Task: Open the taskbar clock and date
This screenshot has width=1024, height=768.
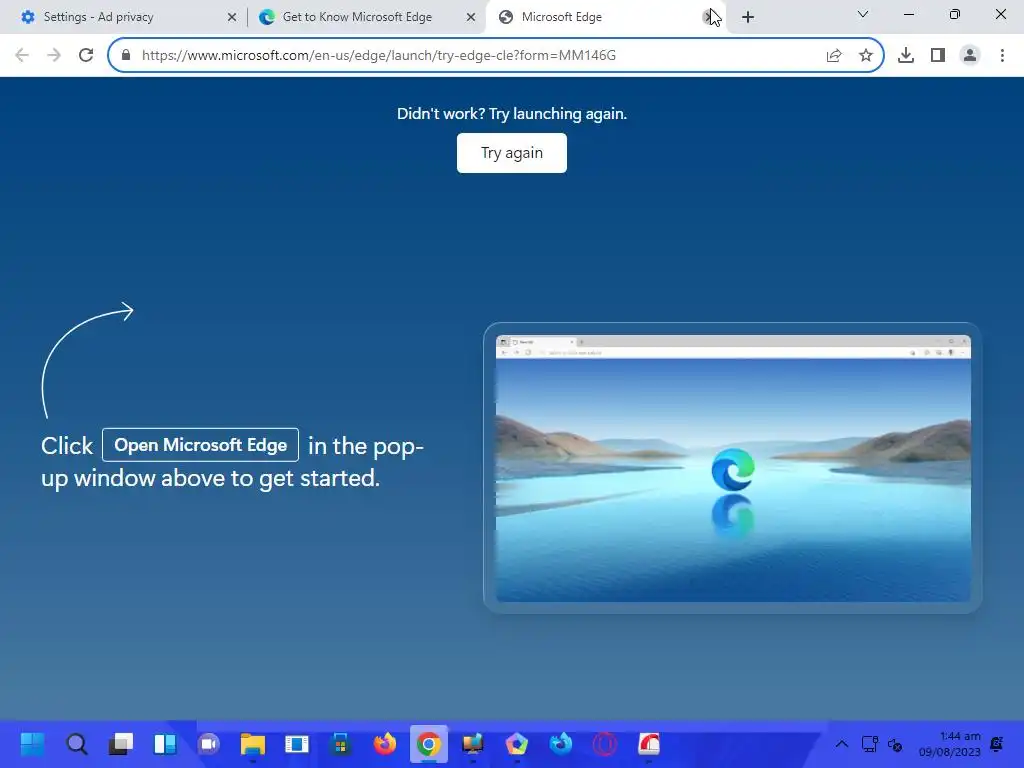Action: coord(950,744)
